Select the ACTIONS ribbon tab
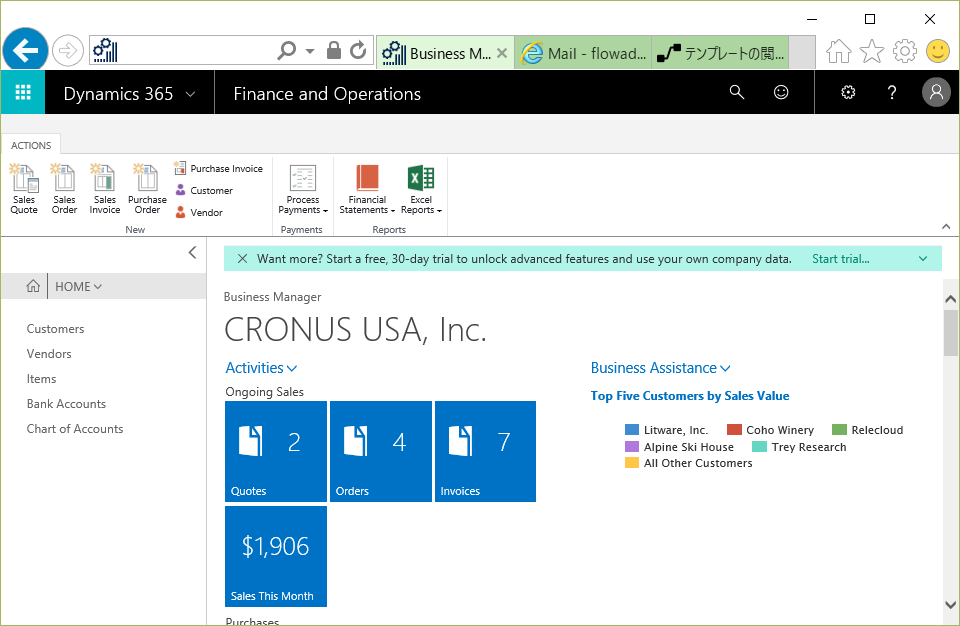The height and width of the screenshot is (626, 960). pos(31,145)
